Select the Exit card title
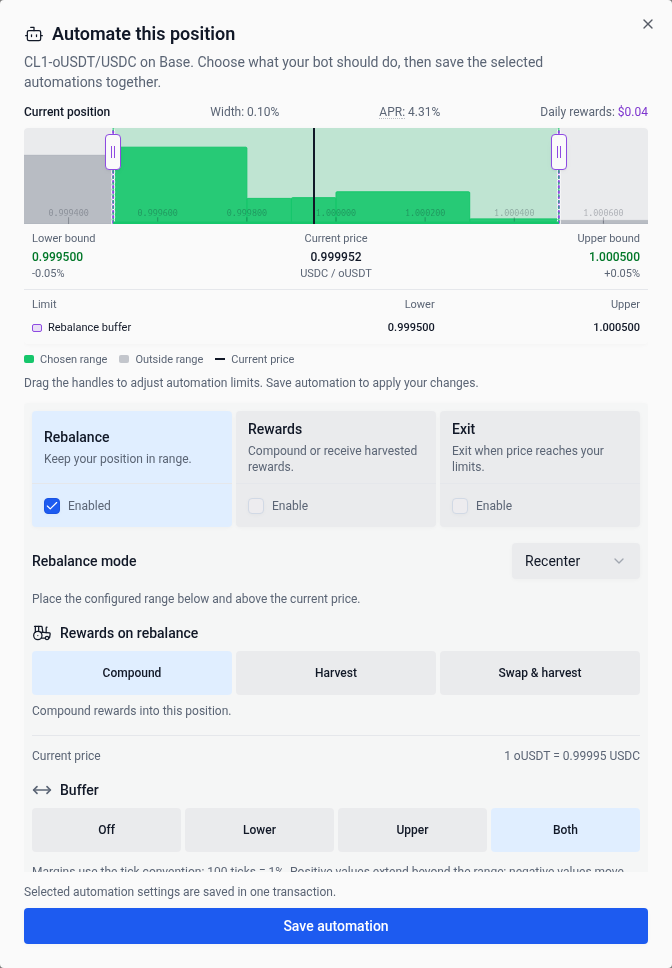Image resolution: width=672 pixels, height=968 pixels. 463,429
